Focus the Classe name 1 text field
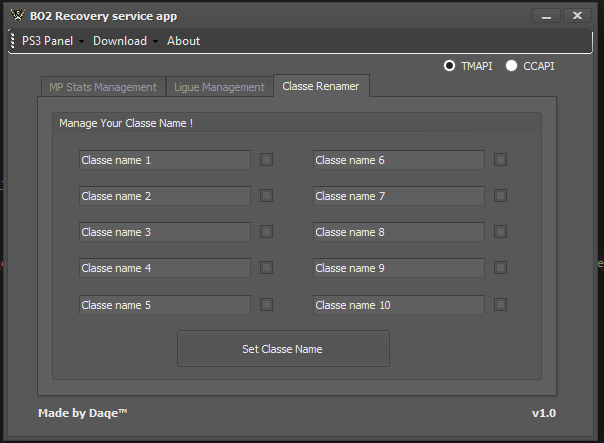 pyautogui.click(x=165, y=160)
